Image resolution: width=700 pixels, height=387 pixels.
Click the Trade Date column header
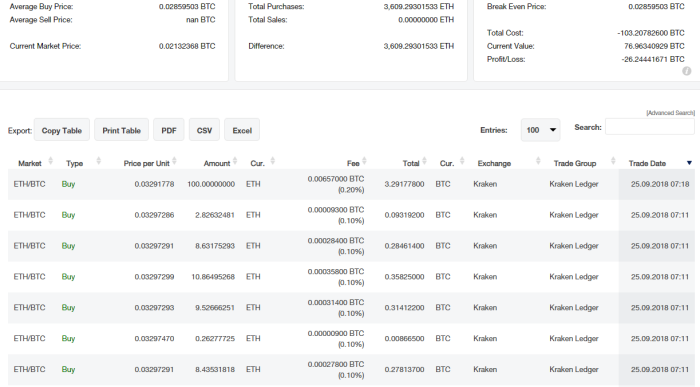point(647,163)
